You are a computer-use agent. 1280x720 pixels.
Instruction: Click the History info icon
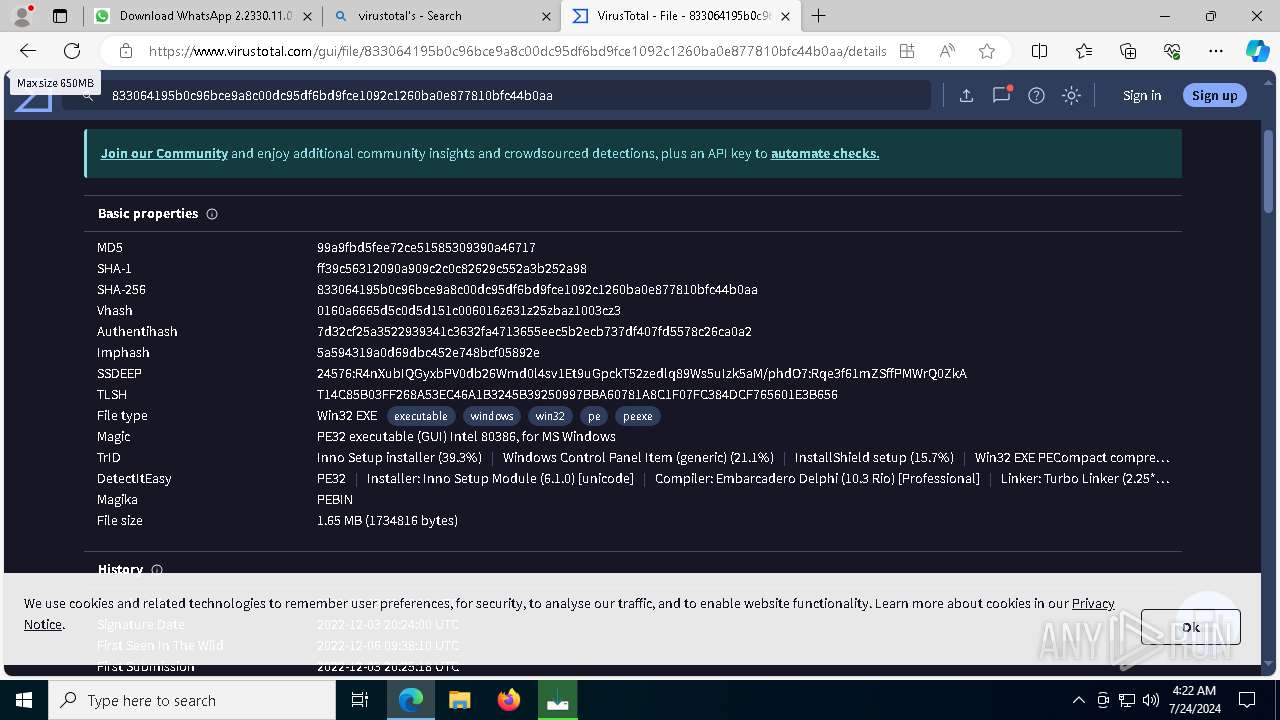[157, 570]
